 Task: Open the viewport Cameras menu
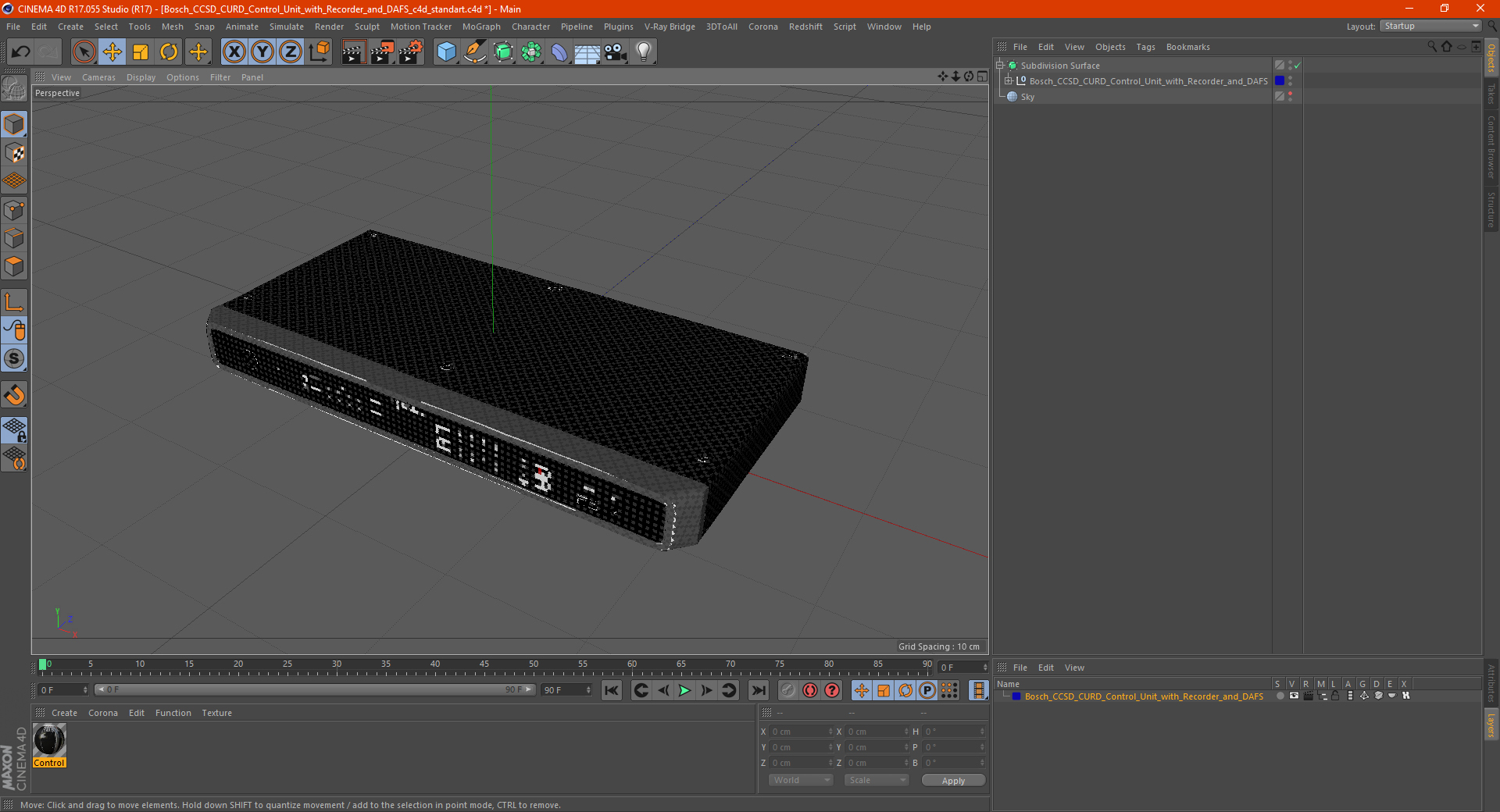(98, 77)
